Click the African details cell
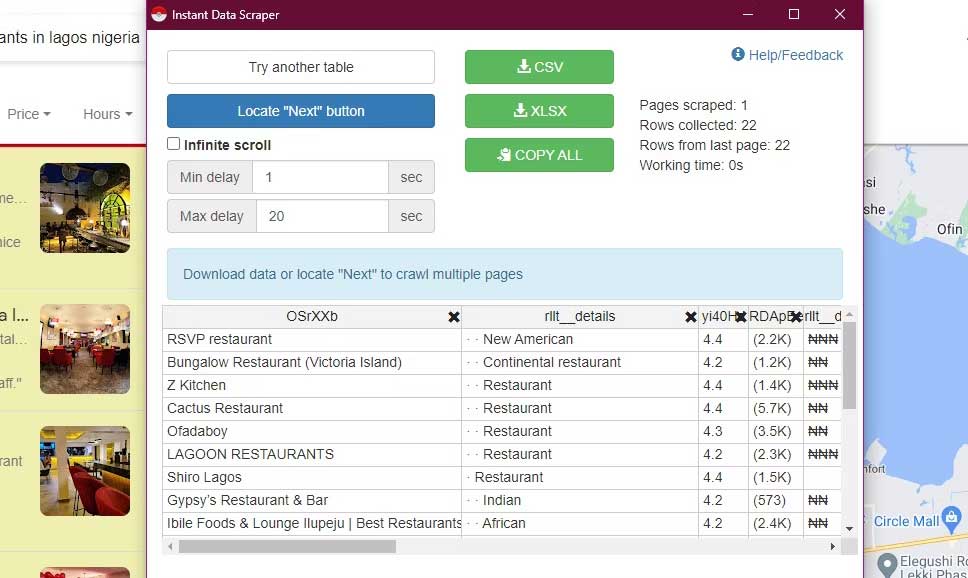The image size is (968, 578). click(x=580, y=524)
